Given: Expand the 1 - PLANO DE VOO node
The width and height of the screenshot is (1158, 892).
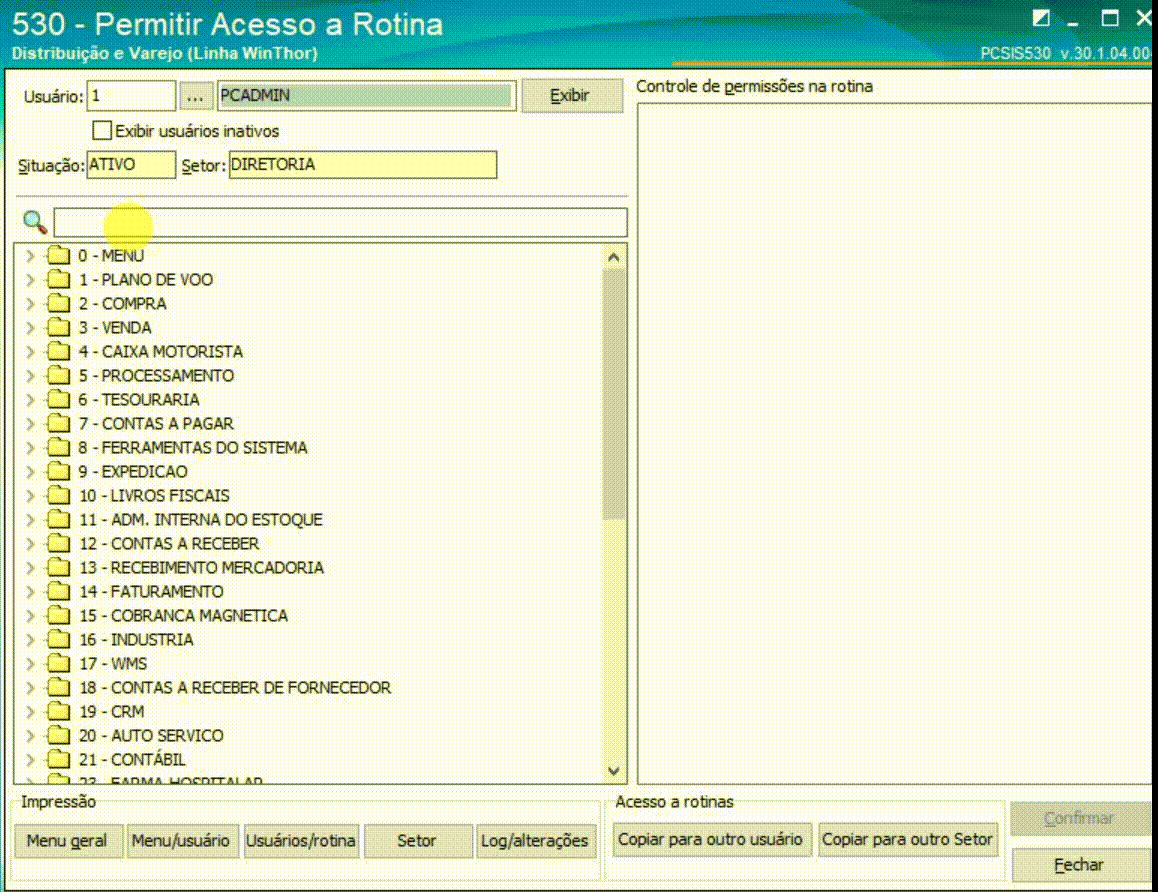Looking at the screenshot, I should pyautogui.click(x=30, y=280).
